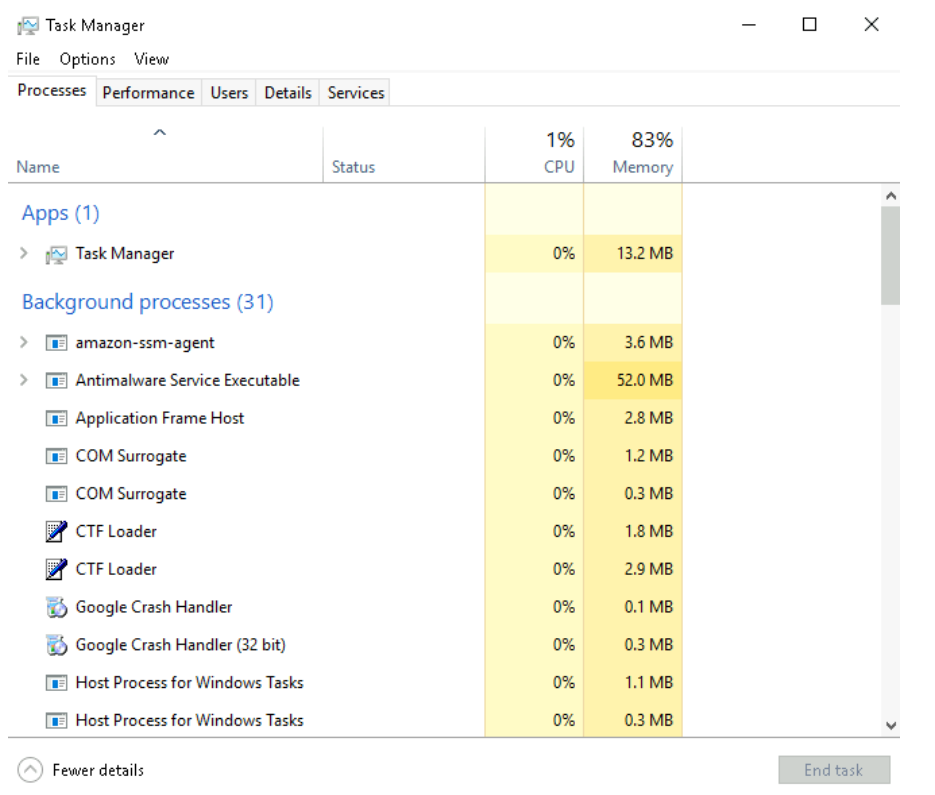935x795 pixels.
Task: Click the first CTF Loader pen icon
Action: coord(56,532)
